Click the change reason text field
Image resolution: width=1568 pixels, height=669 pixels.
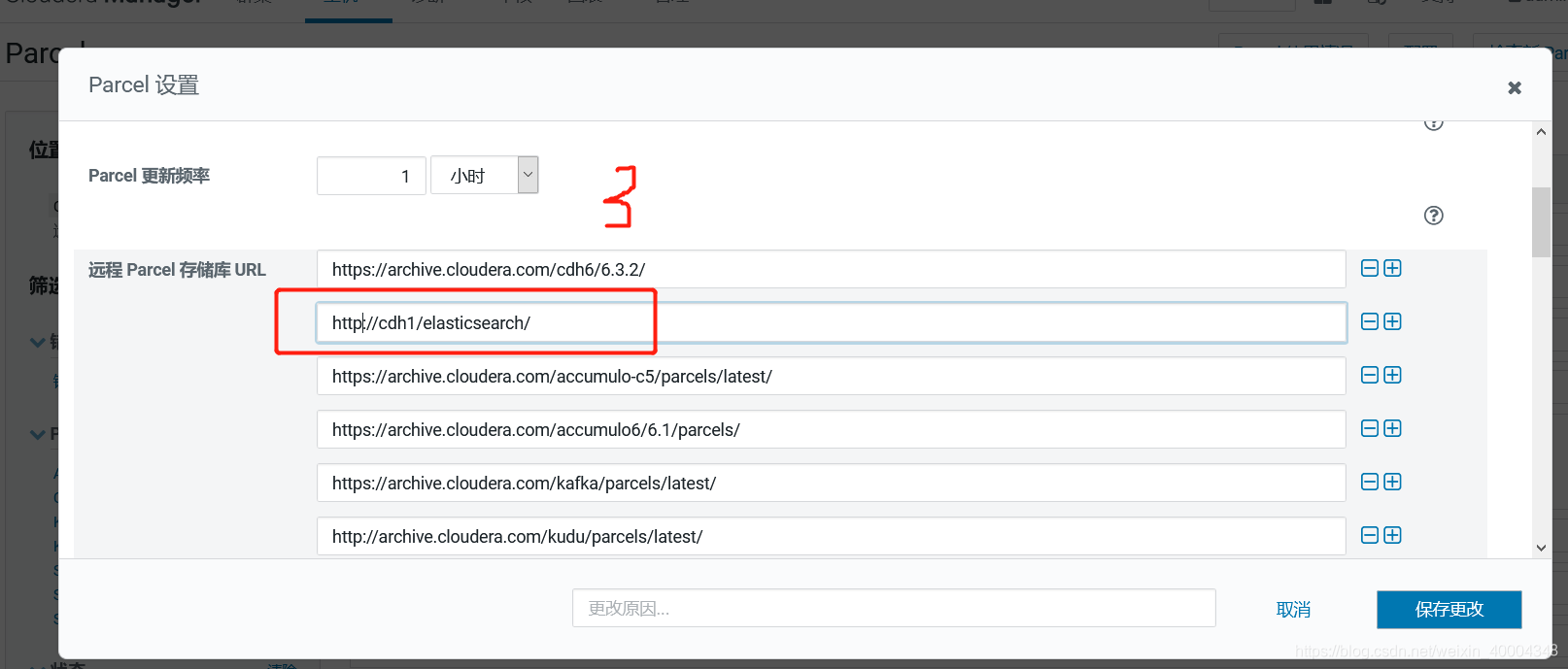pos(894,608)
